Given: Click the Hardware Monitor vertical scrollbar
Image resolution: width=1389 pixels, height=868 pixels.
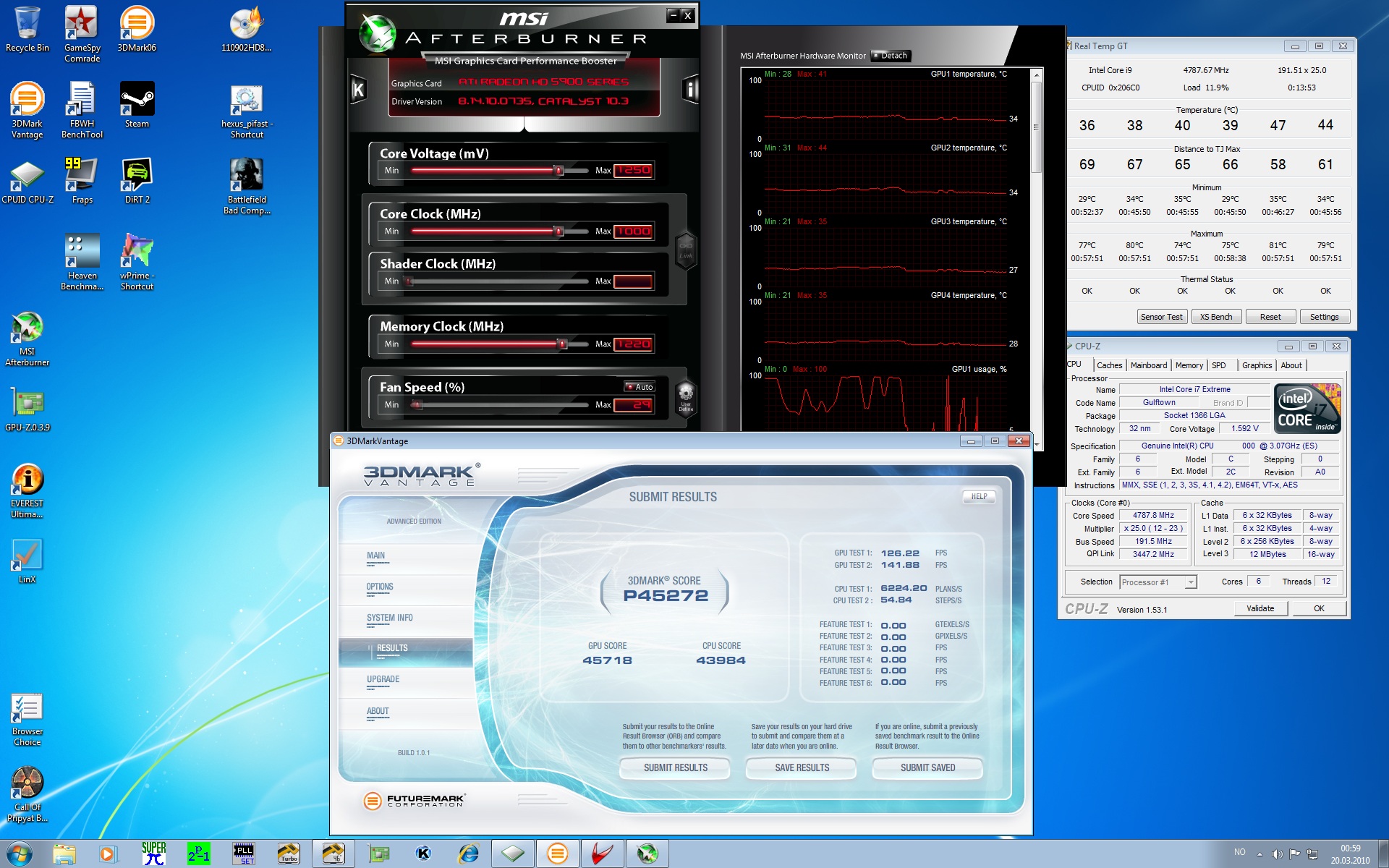Looking at the screenshot, I should tap(1036, 127).
